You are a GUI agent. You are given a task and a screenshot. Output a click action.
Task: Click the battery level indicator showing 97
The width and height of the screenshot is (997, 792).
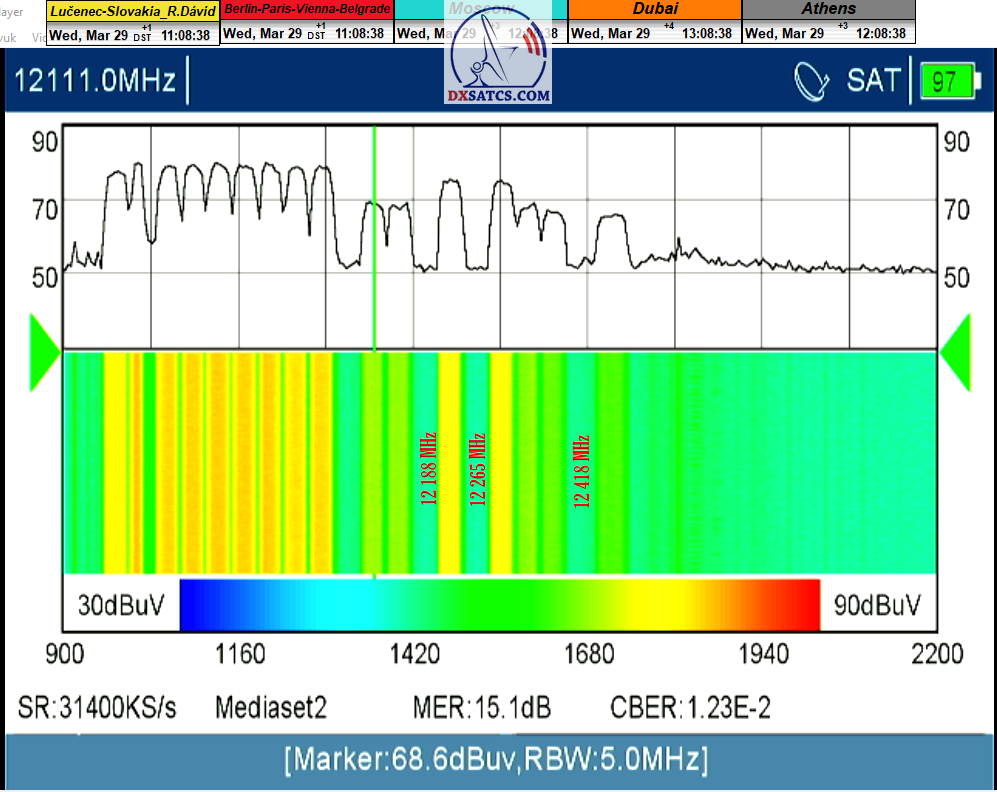[946, 81]
